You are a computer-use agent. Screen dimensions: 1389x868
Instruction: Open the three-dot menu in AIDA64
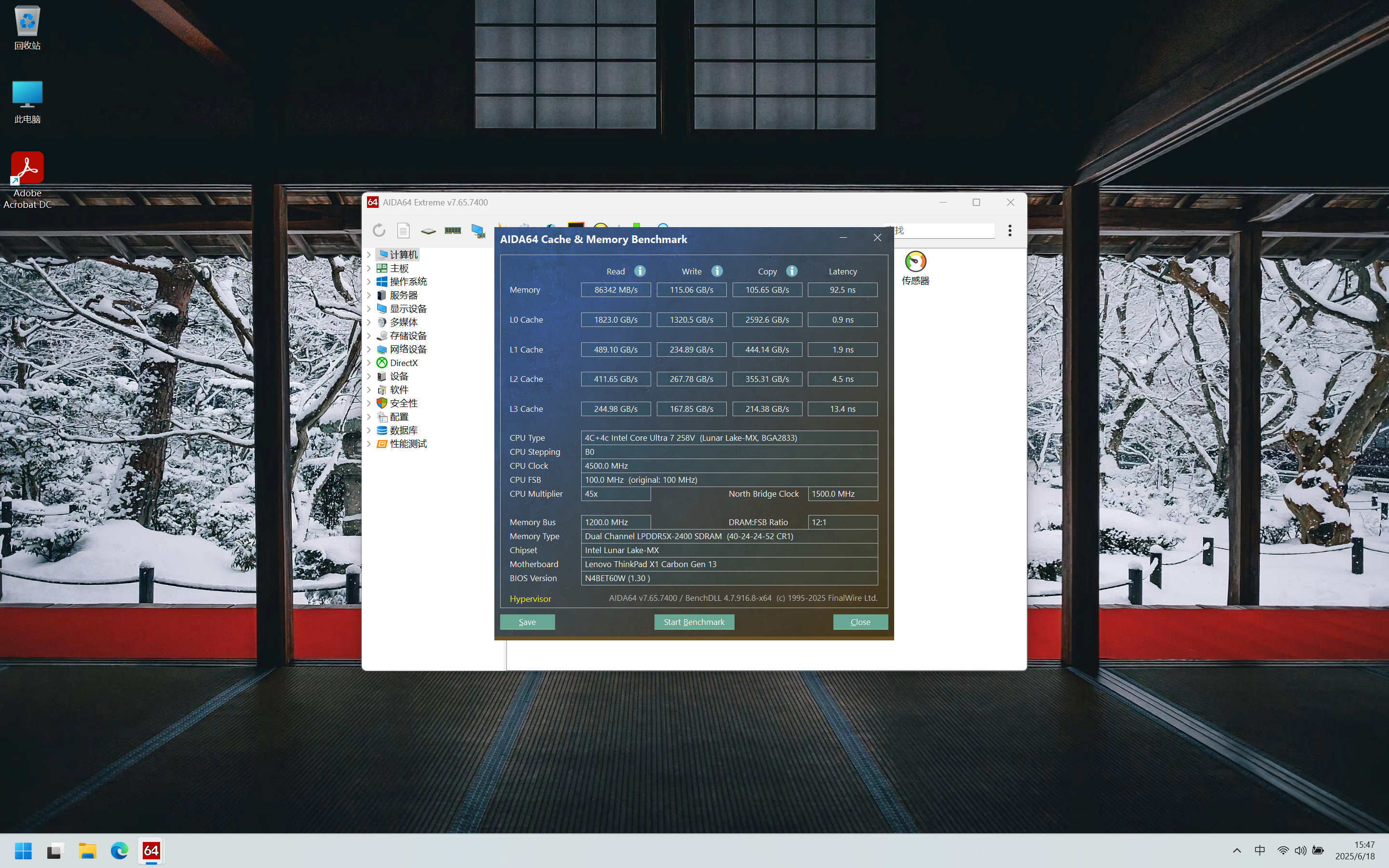click(1009, 230)
